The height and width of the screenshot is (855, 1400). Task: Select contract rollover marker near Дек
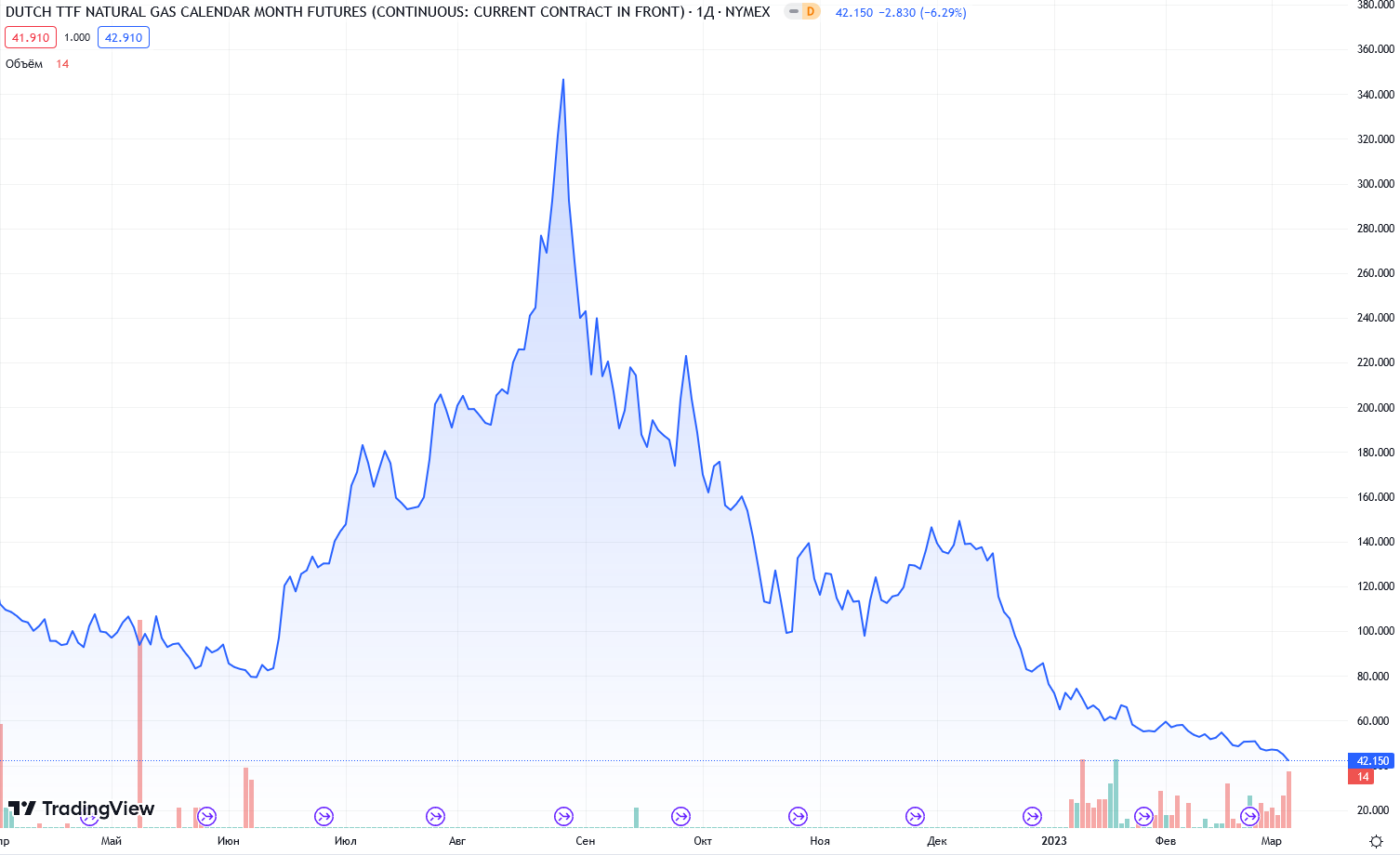(x=915, y=817)
